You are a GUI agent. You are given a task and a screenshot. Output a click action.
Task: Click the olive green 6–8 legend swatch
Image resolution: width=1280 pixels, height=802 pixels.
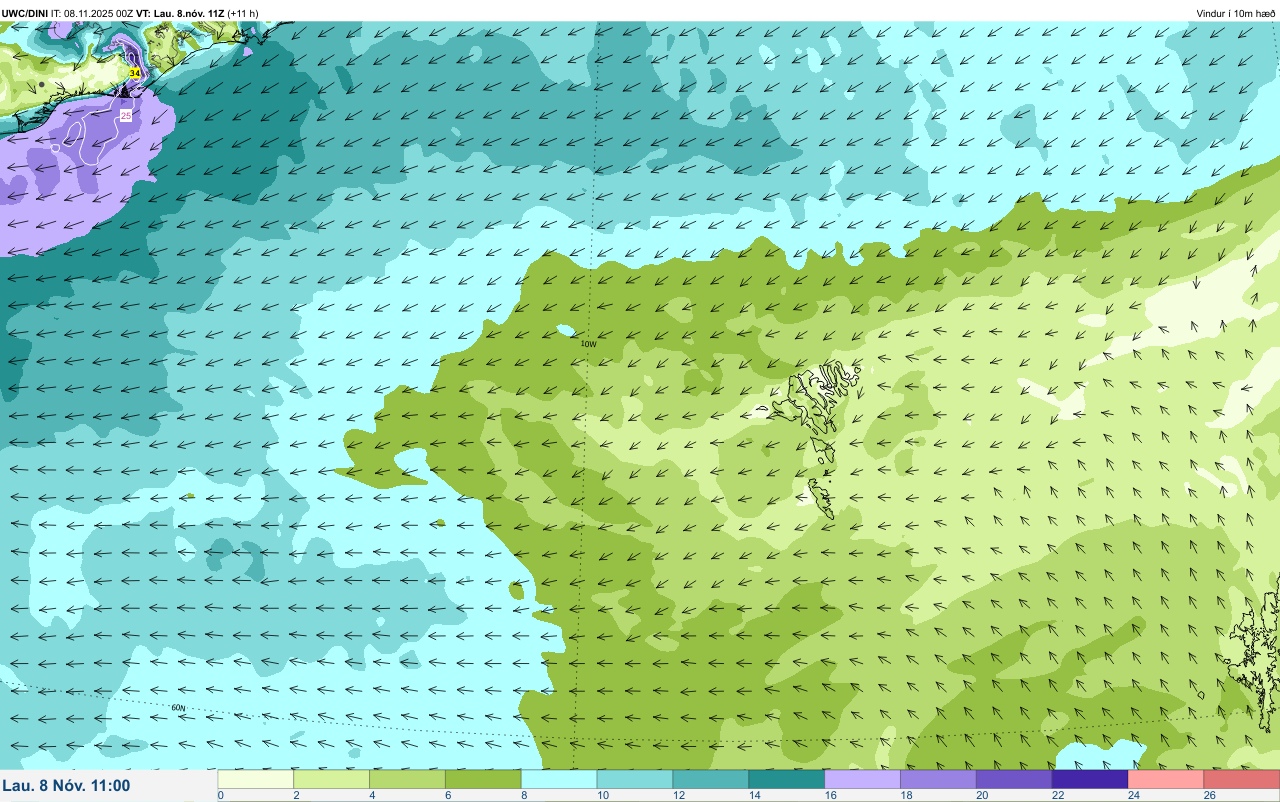pos(483,779)
